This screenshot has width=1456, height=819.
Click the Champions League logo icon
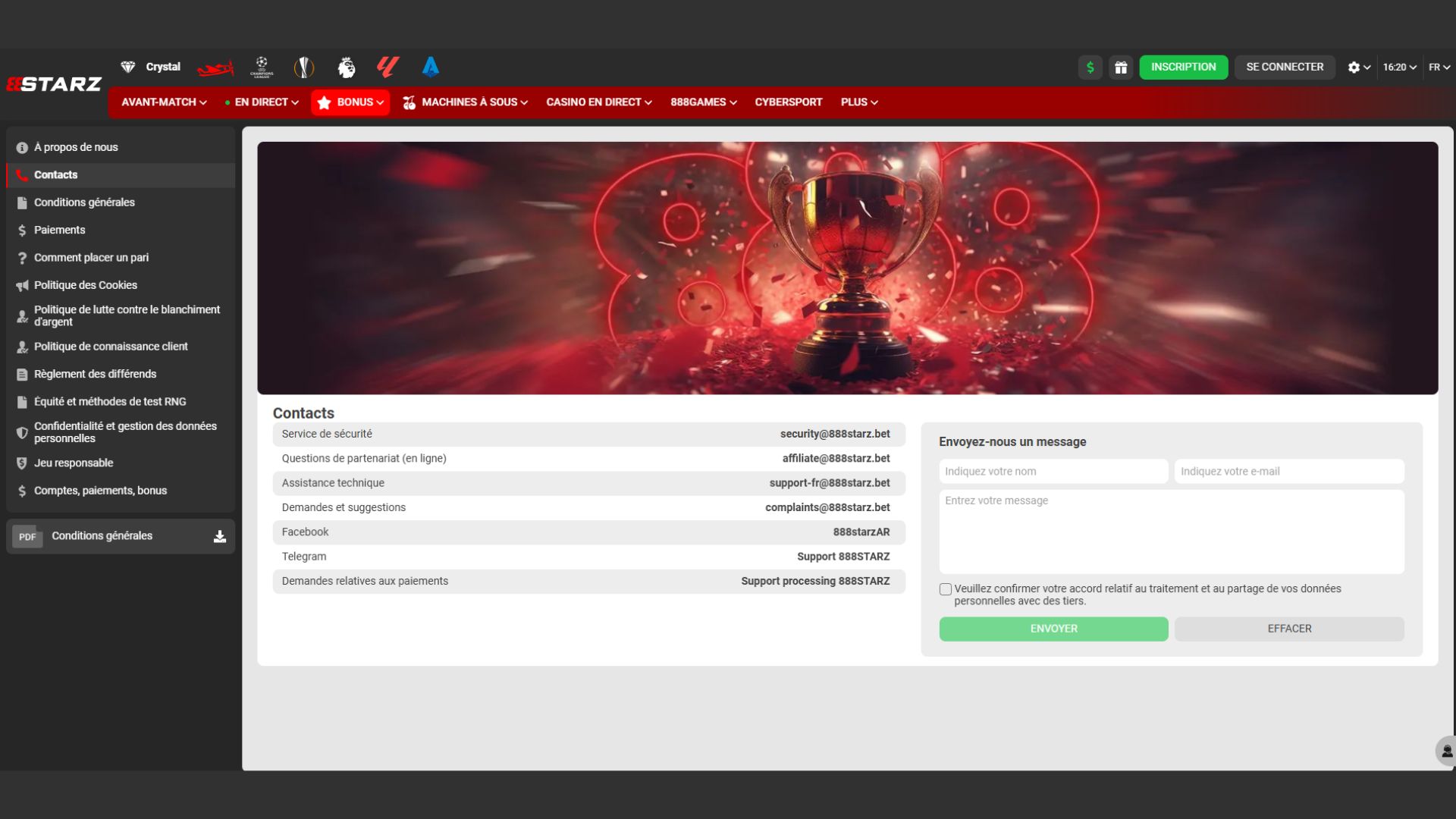coord(262,67)
